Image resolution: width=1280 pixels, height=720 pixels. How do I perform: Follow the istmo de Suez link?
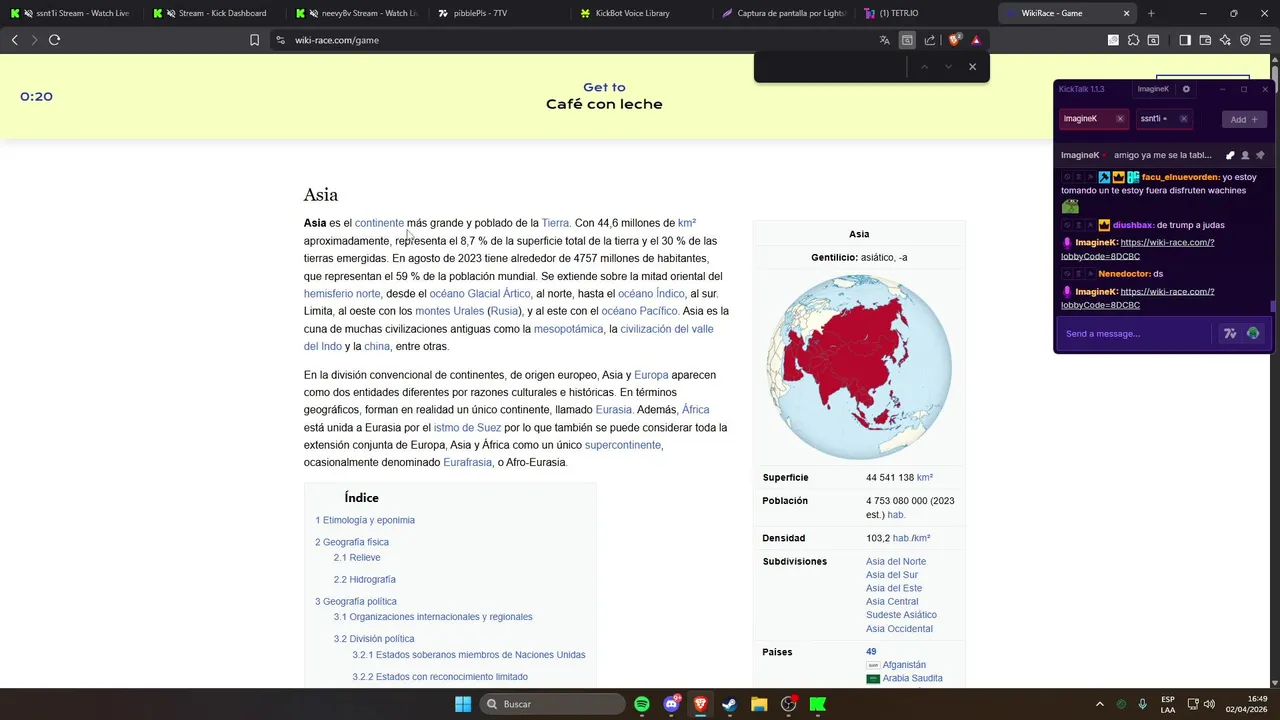pos(467,428)
